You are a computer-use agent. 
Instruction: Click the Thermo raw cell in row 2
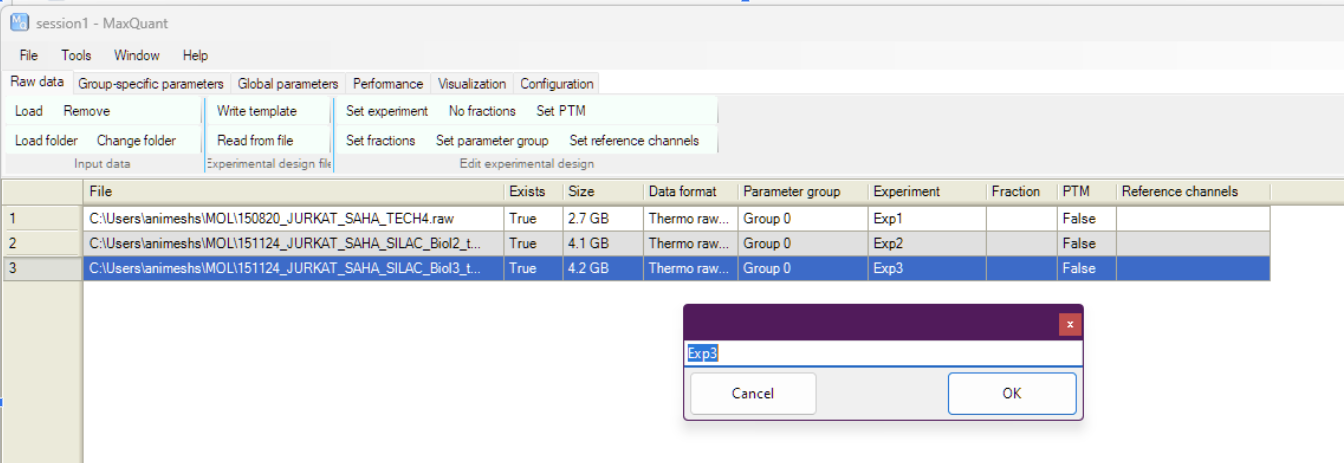click(690, 243)
